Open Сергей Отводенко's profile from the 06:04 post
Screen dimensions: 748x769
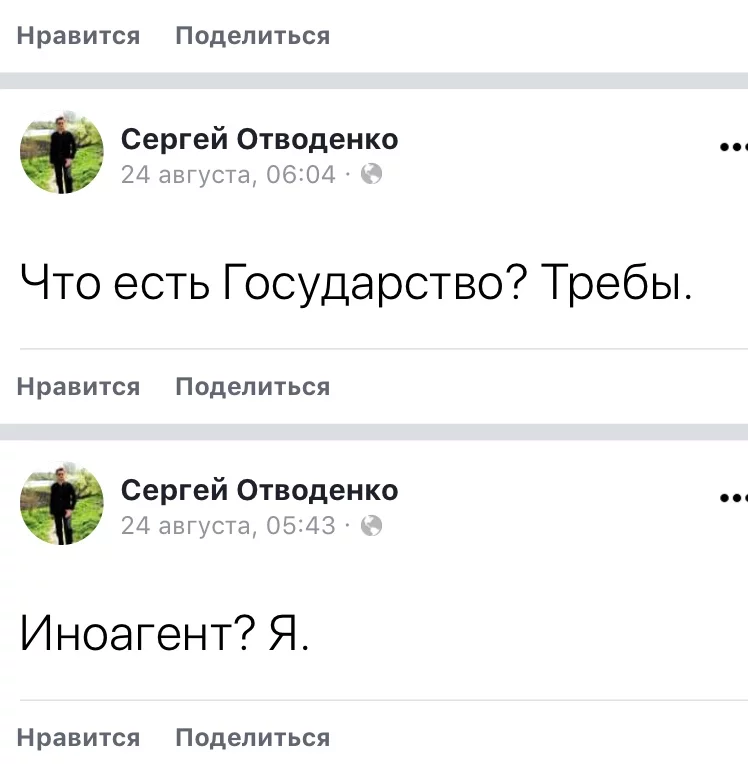coord(259,139)
